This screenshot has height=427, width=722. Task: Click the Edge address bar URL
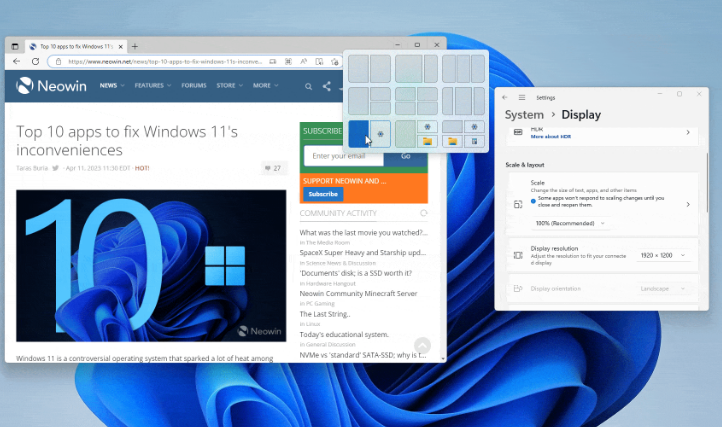point(165,61)
